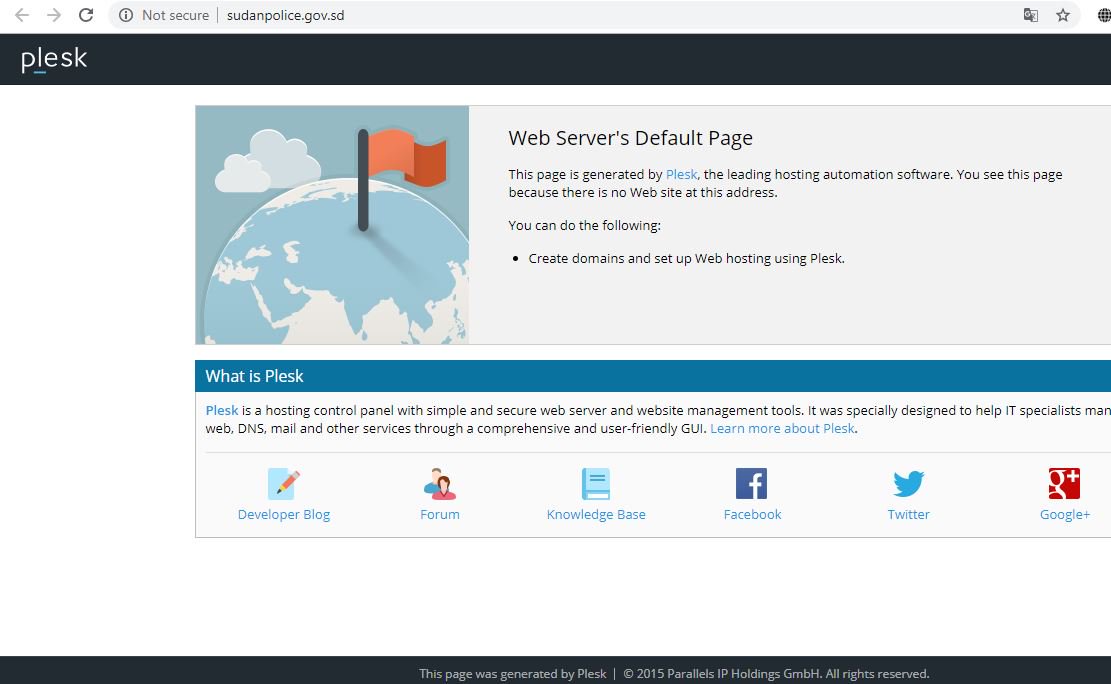
Task: Click the globe and flag illustration
Action: (332, 225)
